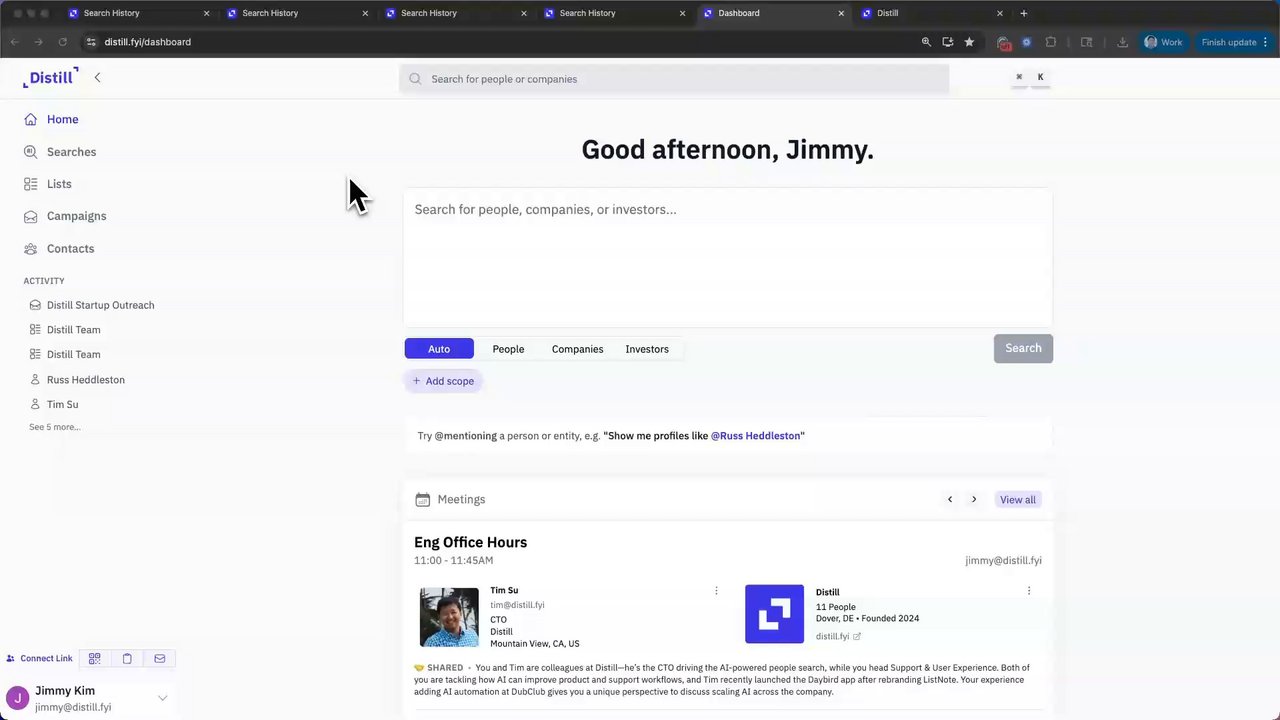Click View all meetings
Image resolution: width=1280 pixels, height=720 pixels.
pos(1018,499)
